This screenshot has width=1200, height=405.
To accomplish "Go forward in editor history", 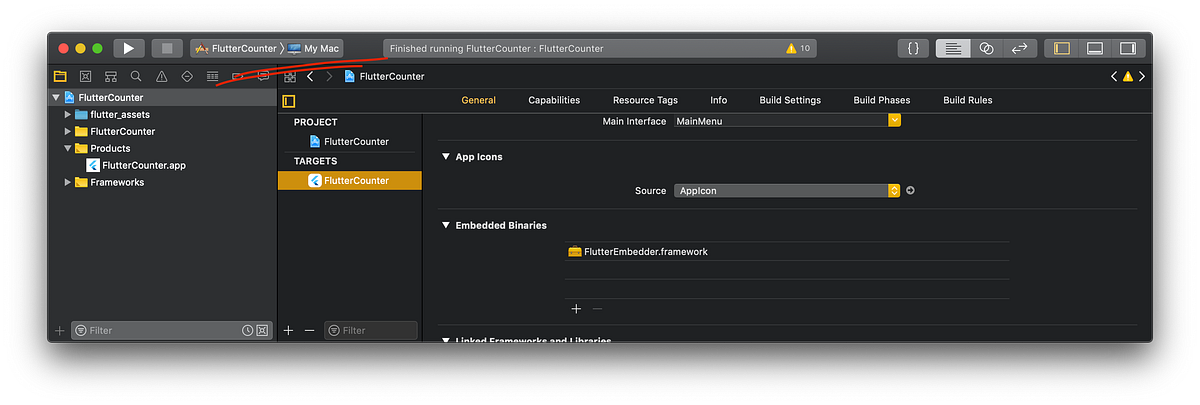I will (329, 76).
